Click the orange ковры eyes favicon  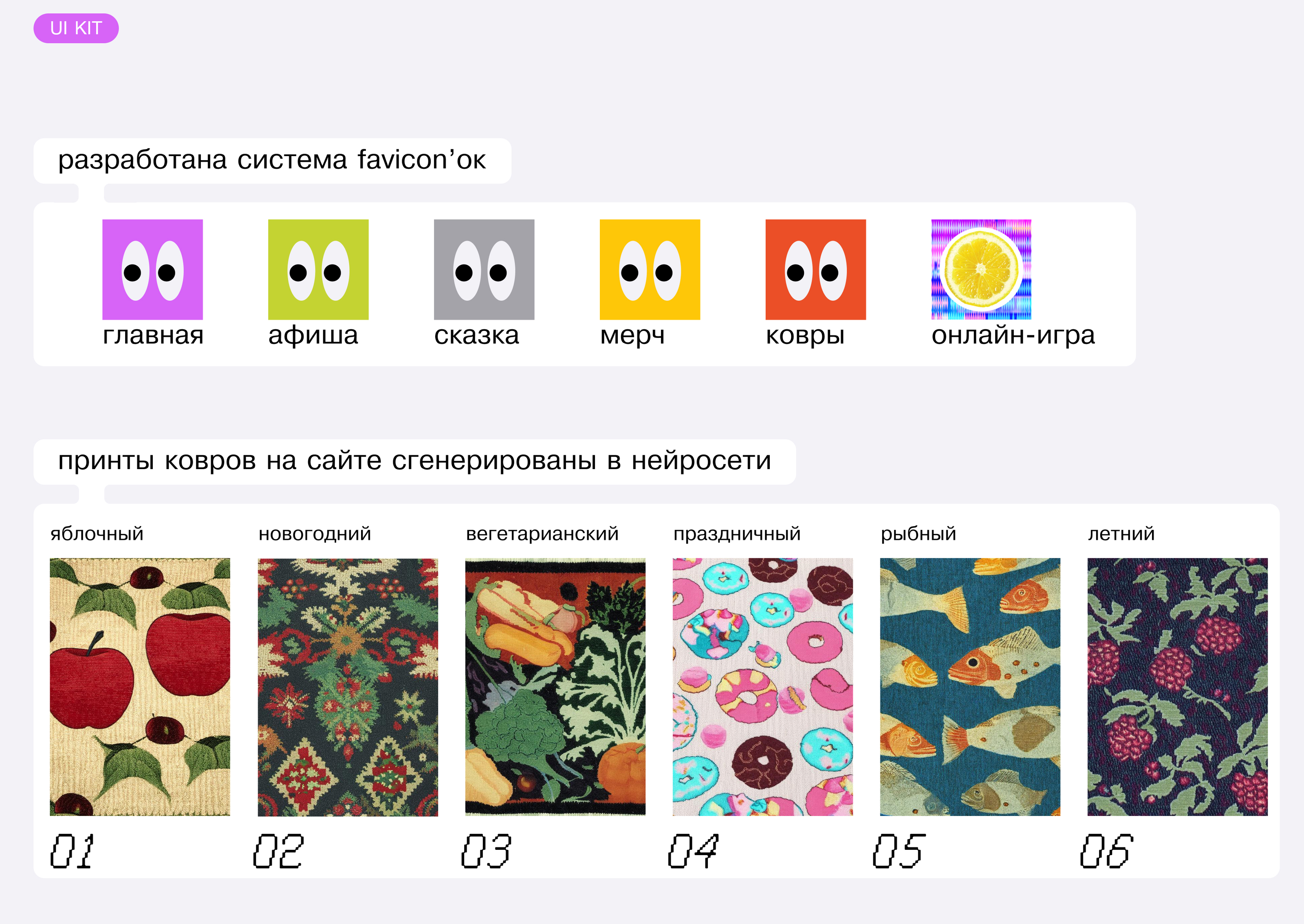click(x=815, y=270)
